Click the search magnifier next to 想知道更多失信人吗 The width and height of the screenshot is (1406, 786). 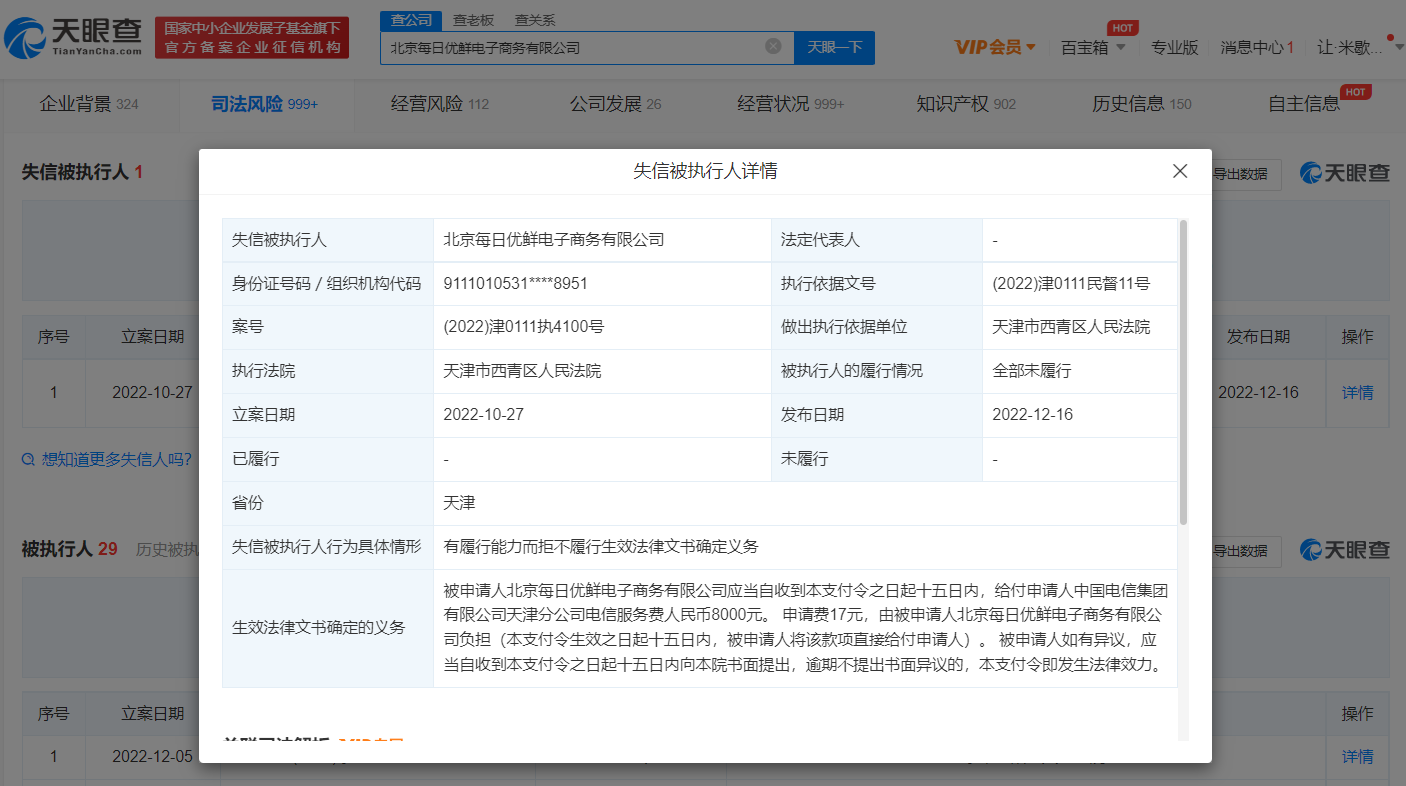(x=28, y=460)
